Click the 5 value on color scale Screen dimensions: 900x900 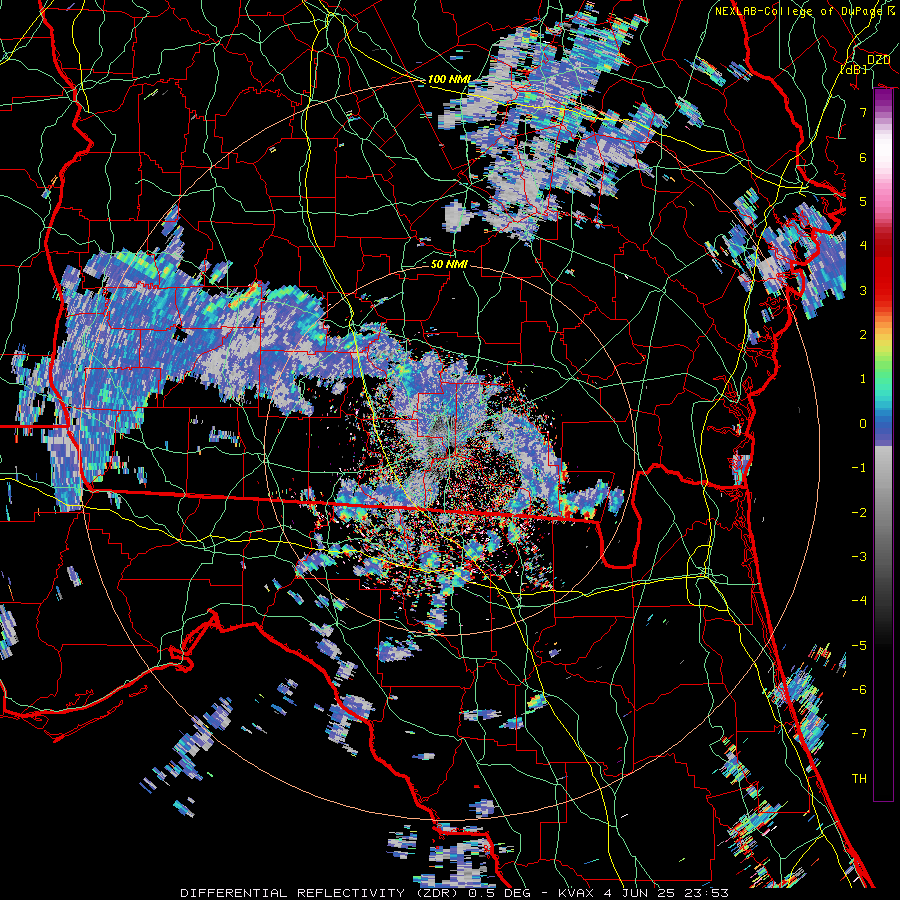coord(863,201)
